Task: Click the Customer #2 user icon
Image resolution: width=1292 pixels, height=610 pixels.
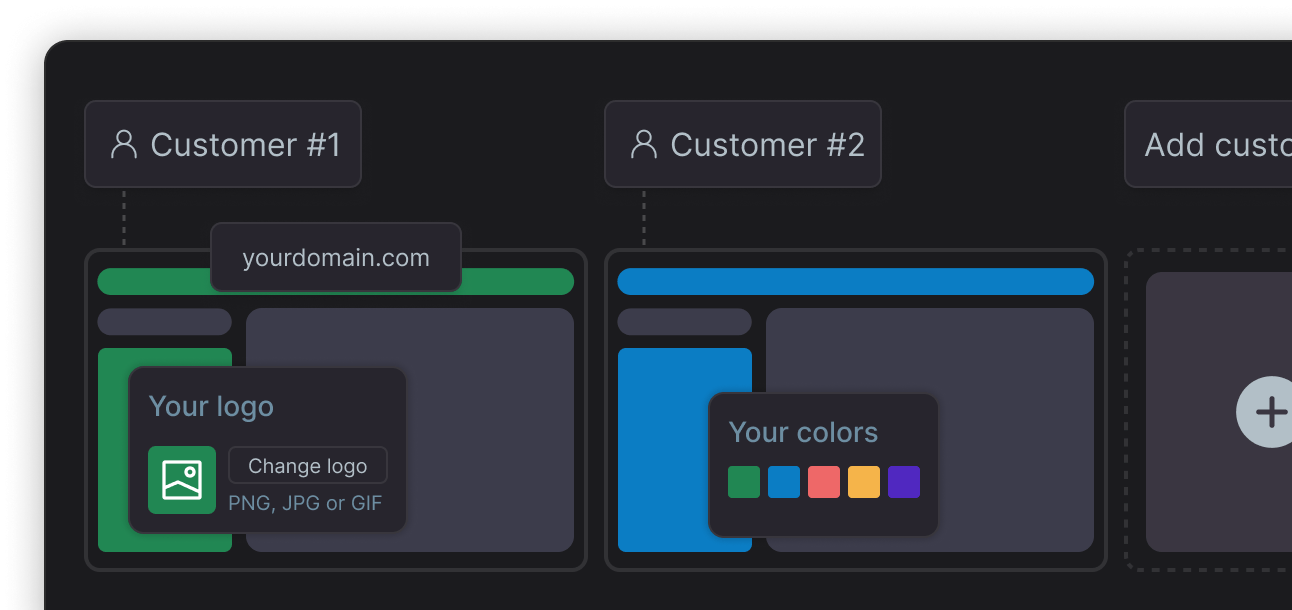Action: (x=644, y=144)
